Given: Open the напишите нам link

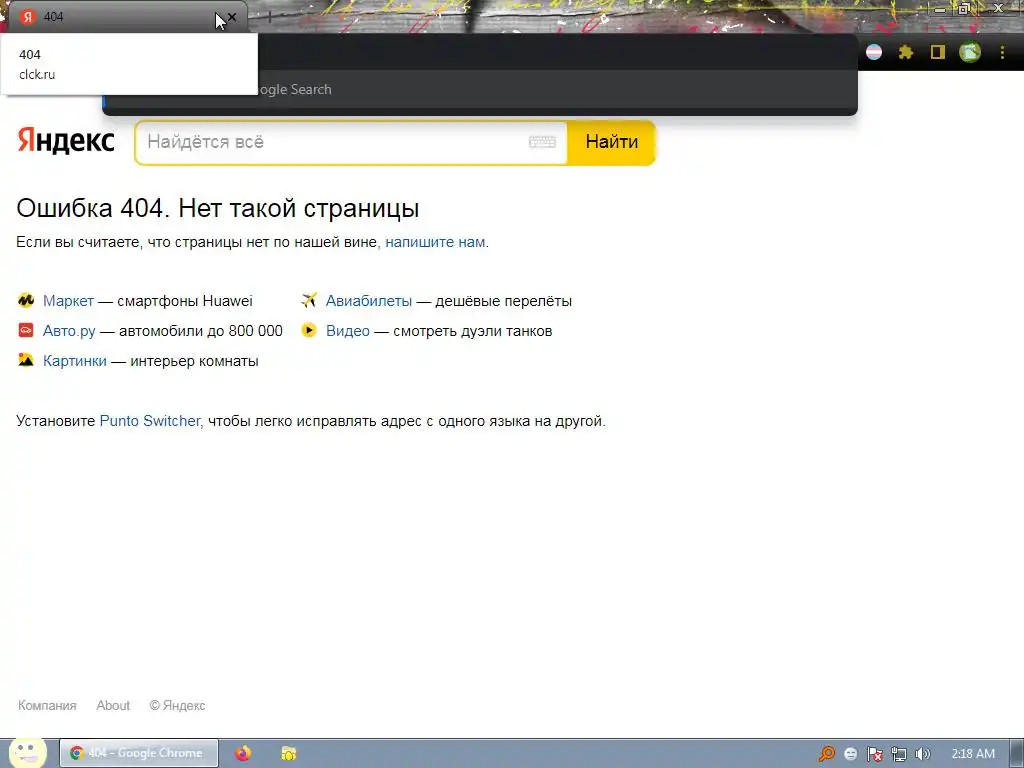Looking at the screenshot, I should pos(435,242).
